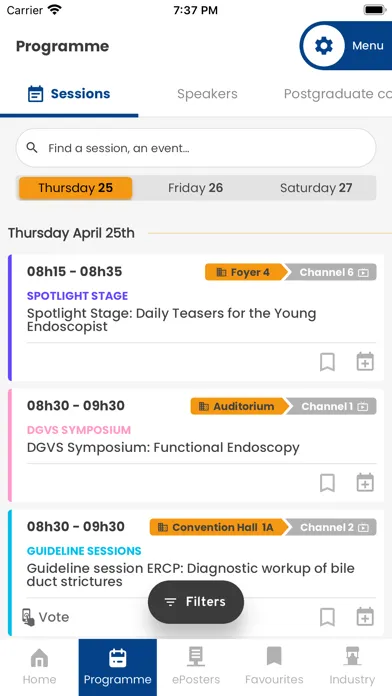The width and height of the screenshot is (392, 696).
Task: Bookmark the Guideline session ERCP
Action: pyautogui.click(x=327, y=617)
